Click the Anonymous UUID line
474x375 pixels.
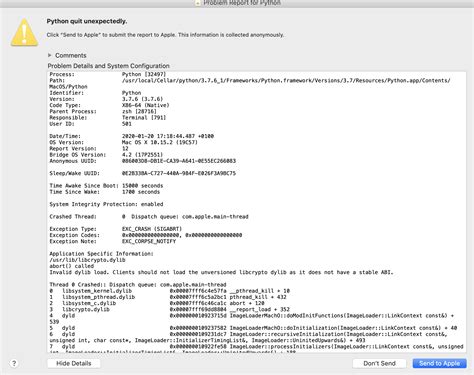coord(143,161)
